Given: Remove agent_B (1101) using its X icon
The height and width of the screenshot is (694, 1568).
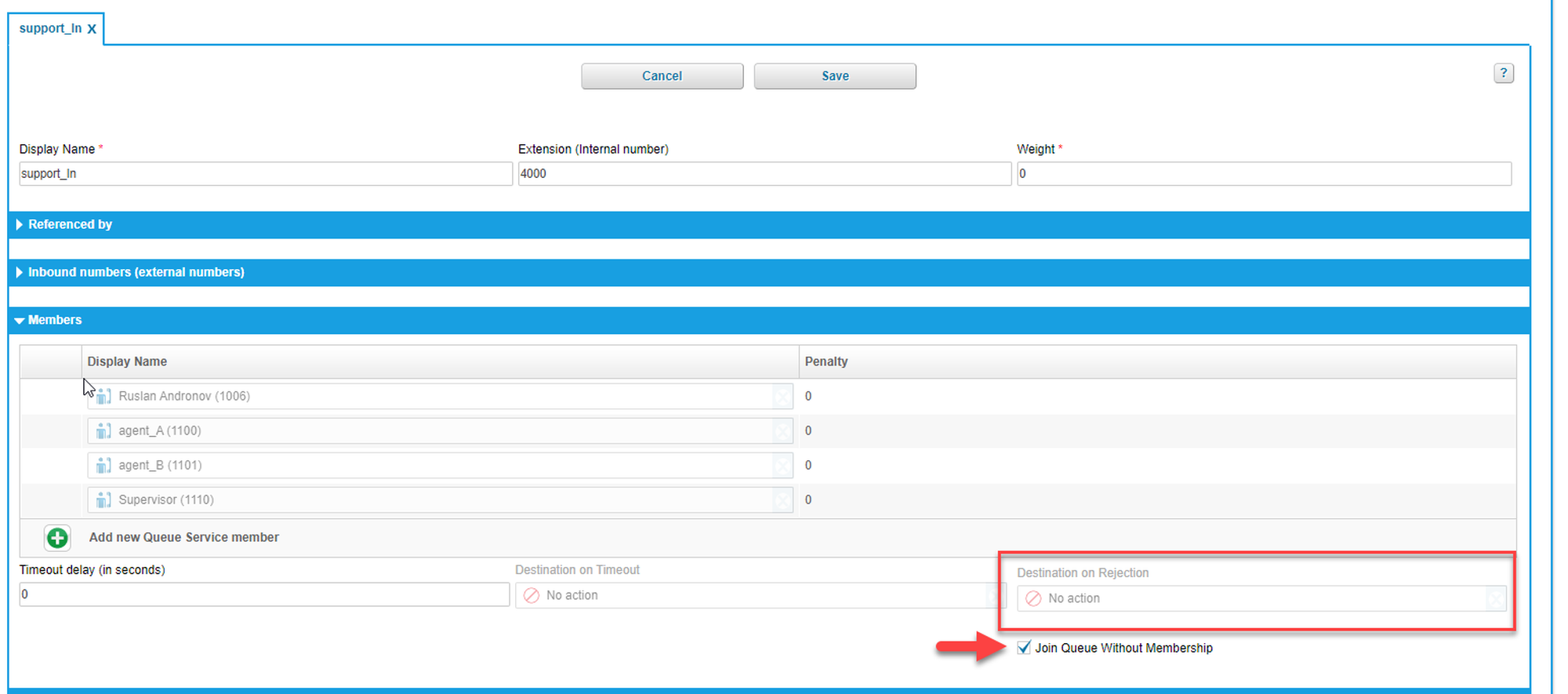Looking at the screenshot, I should pyautogui.click(x=782, y=466).
